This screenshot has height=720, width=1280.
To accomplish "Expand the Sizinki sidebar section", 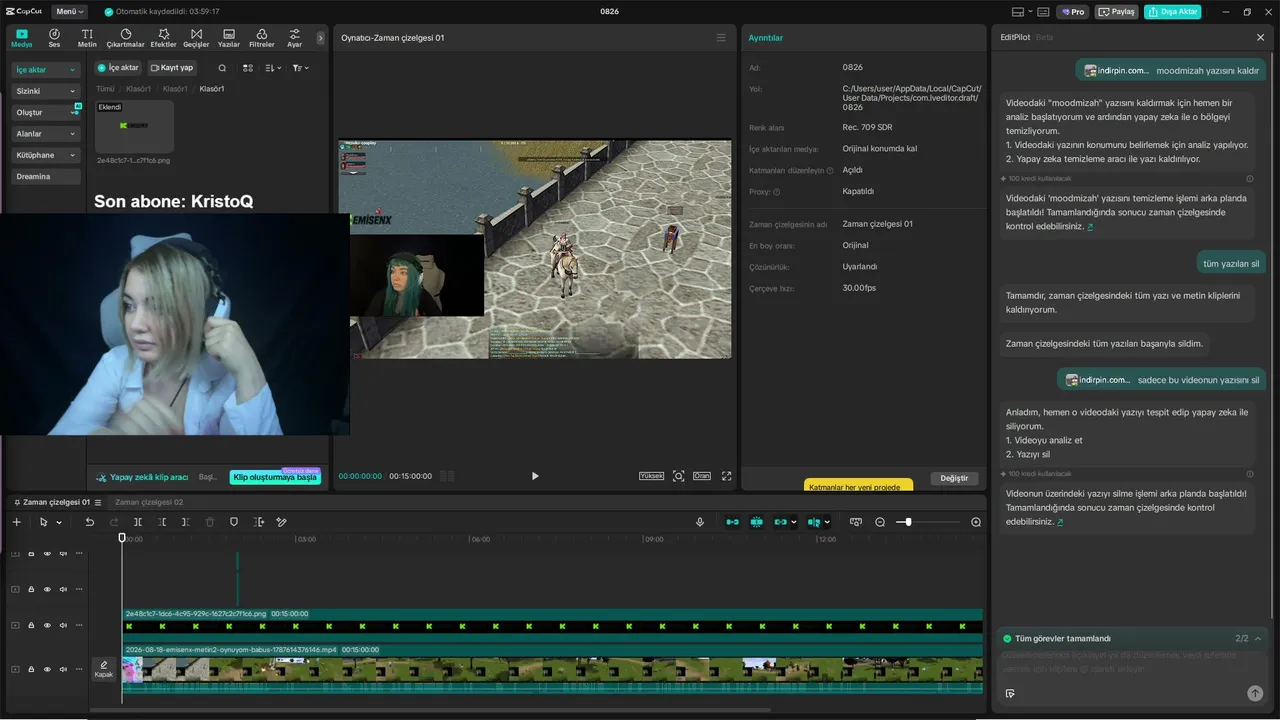I will 46,91.
